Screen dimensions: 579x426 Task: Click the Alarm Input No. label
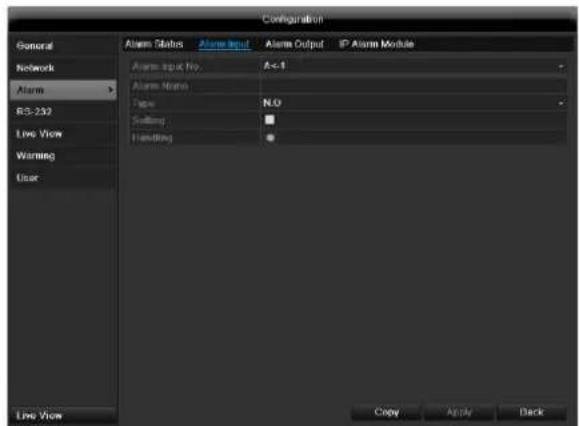tap(166, 66)
